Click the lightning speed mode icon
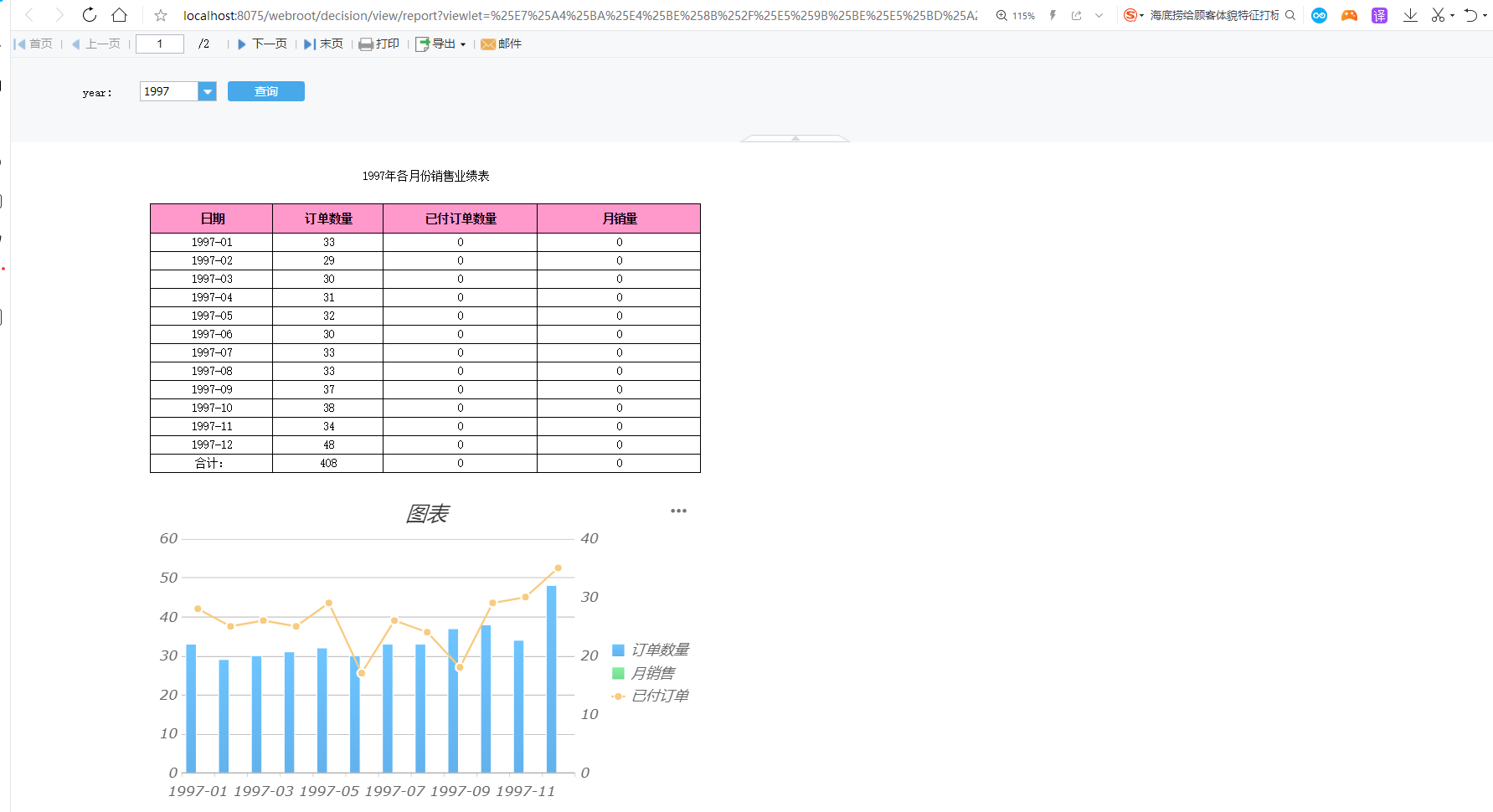The image size is (1493, 812). pos(1053,15)
